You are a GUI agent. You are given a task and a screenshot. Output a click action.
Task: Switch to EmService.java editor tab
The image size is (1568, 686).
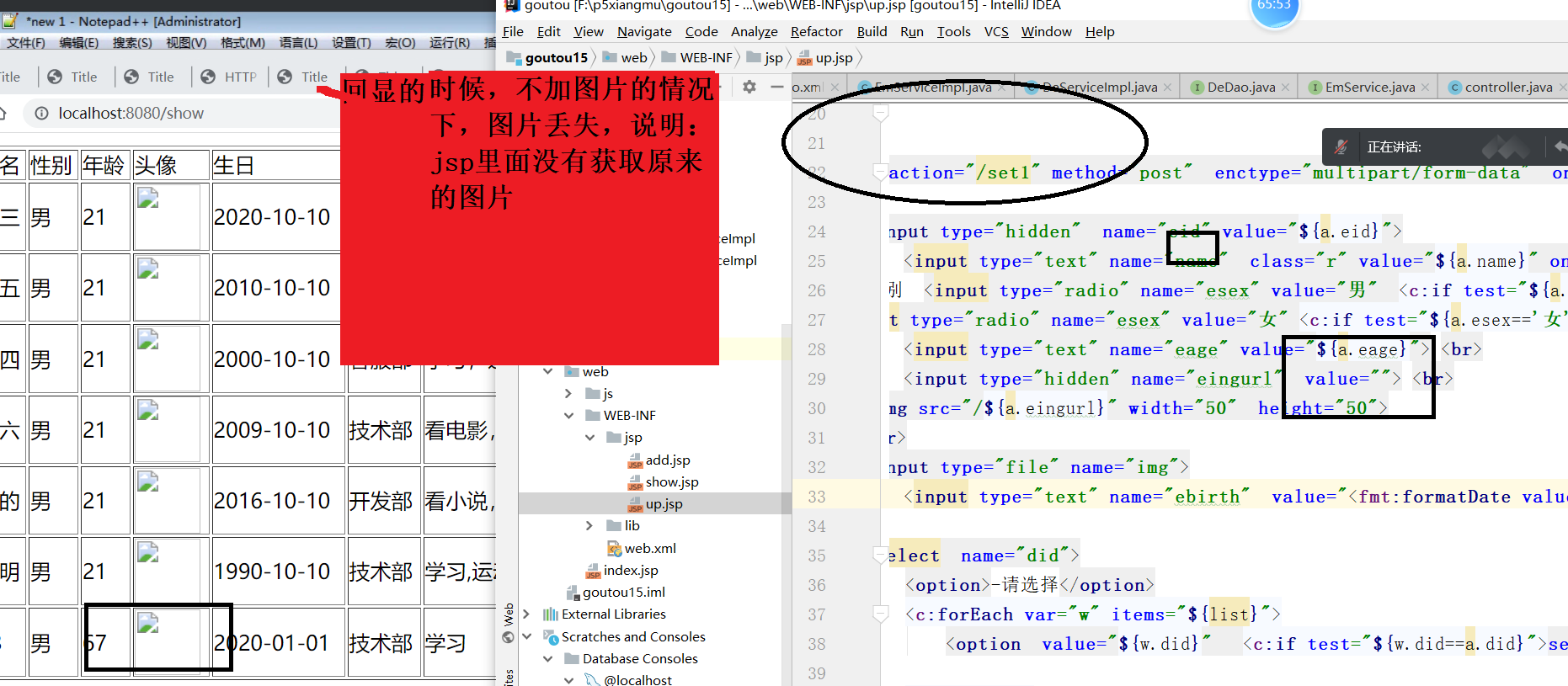tap(1369, 88)
